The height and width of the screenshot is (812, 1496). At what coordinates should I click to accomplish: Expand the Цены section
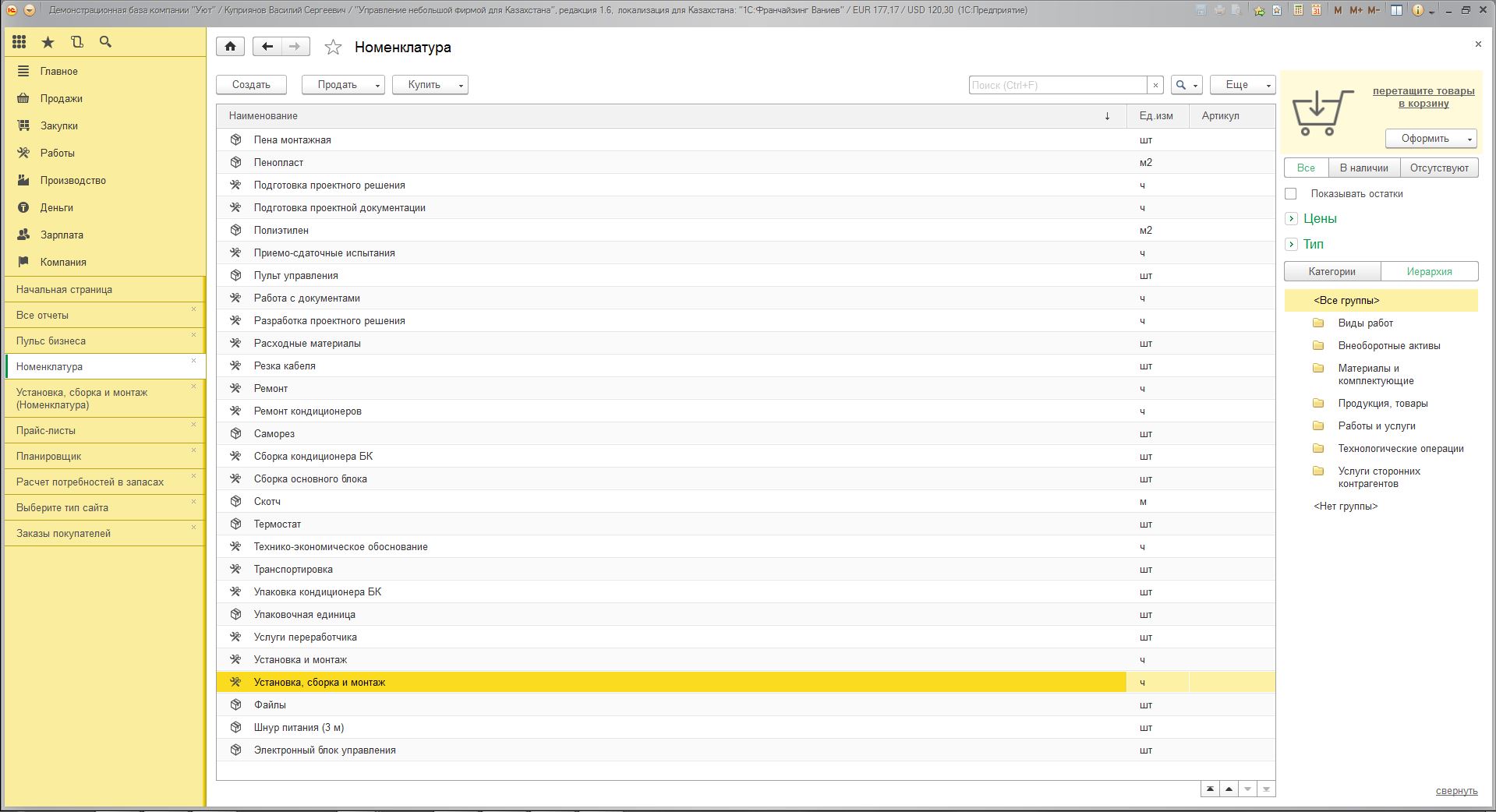pos(1292,219)
